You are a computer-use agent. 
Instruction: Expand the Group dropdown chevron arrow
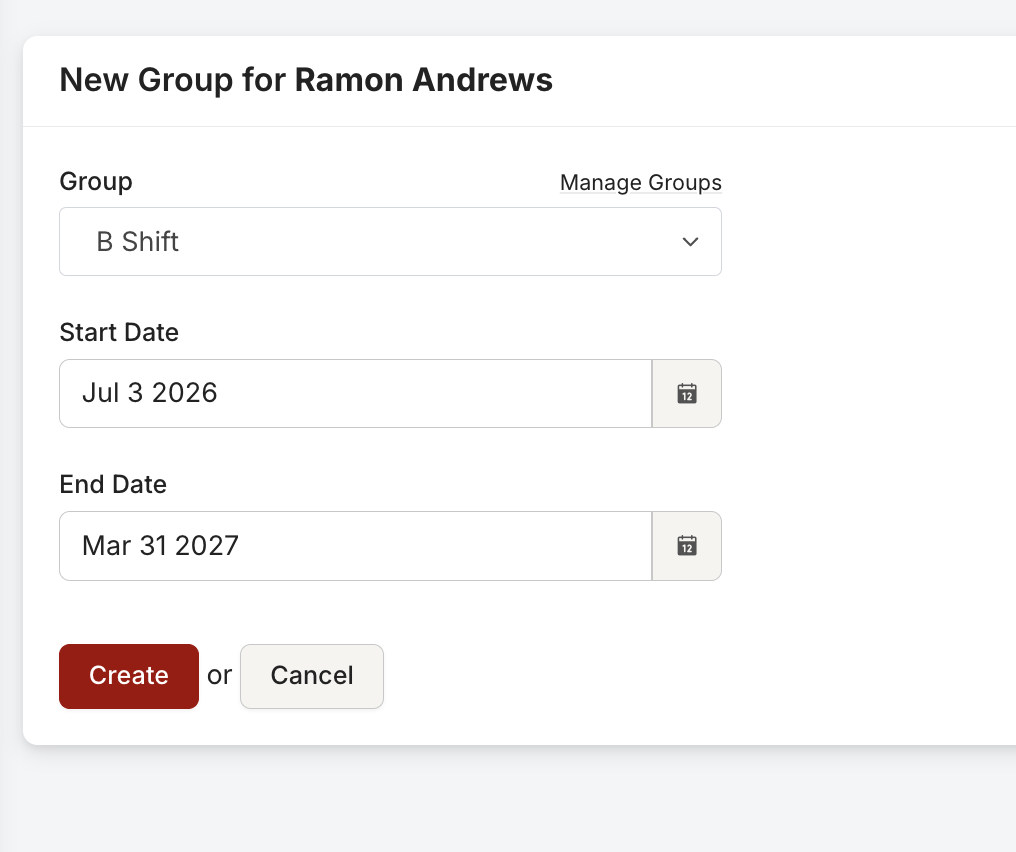click(690, 242)
